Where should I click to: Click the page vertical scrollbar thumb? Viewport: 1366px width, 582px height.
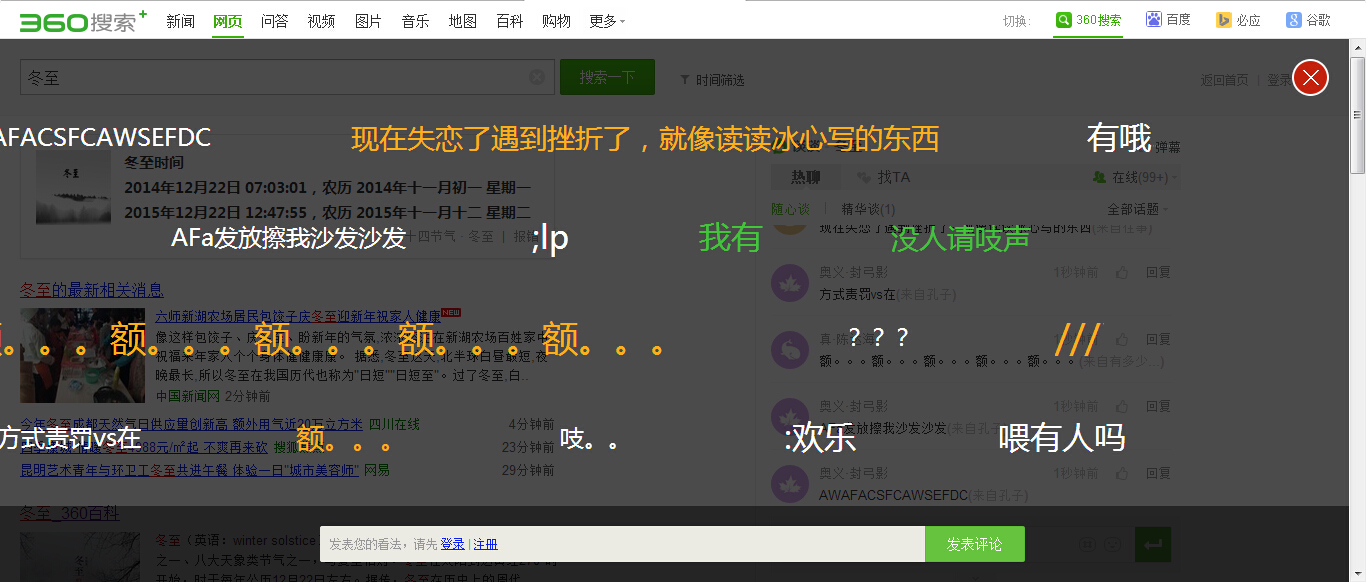tap(1357, 114)
